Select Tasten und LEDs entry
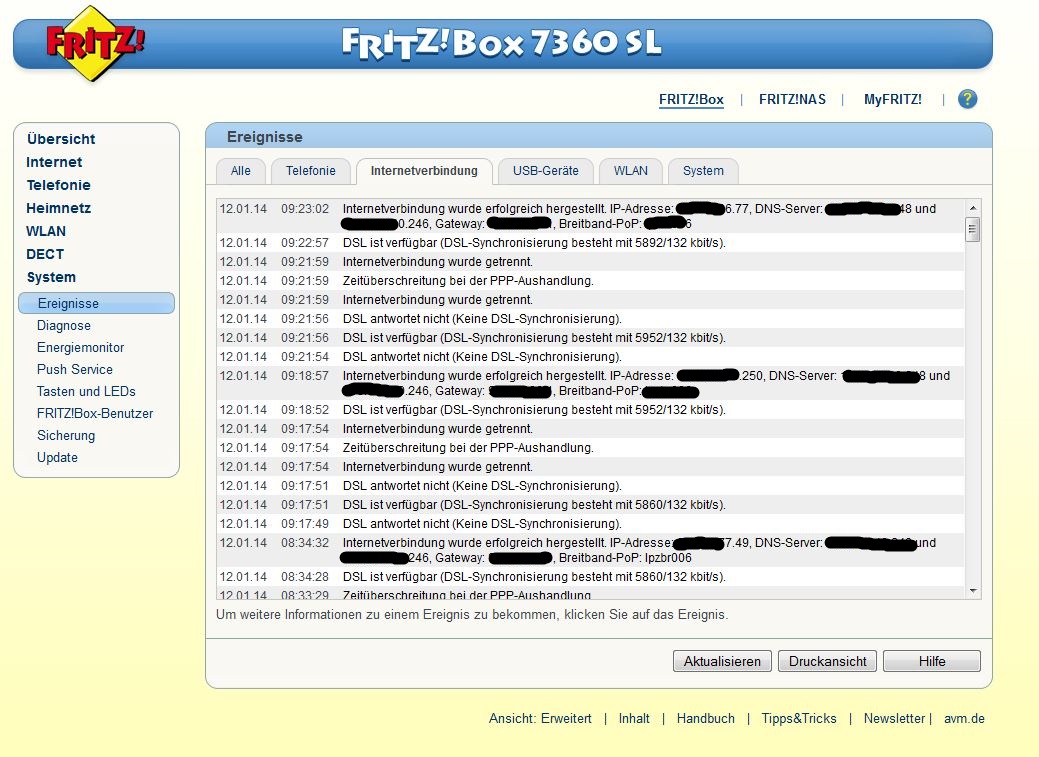 pos(86,391)
